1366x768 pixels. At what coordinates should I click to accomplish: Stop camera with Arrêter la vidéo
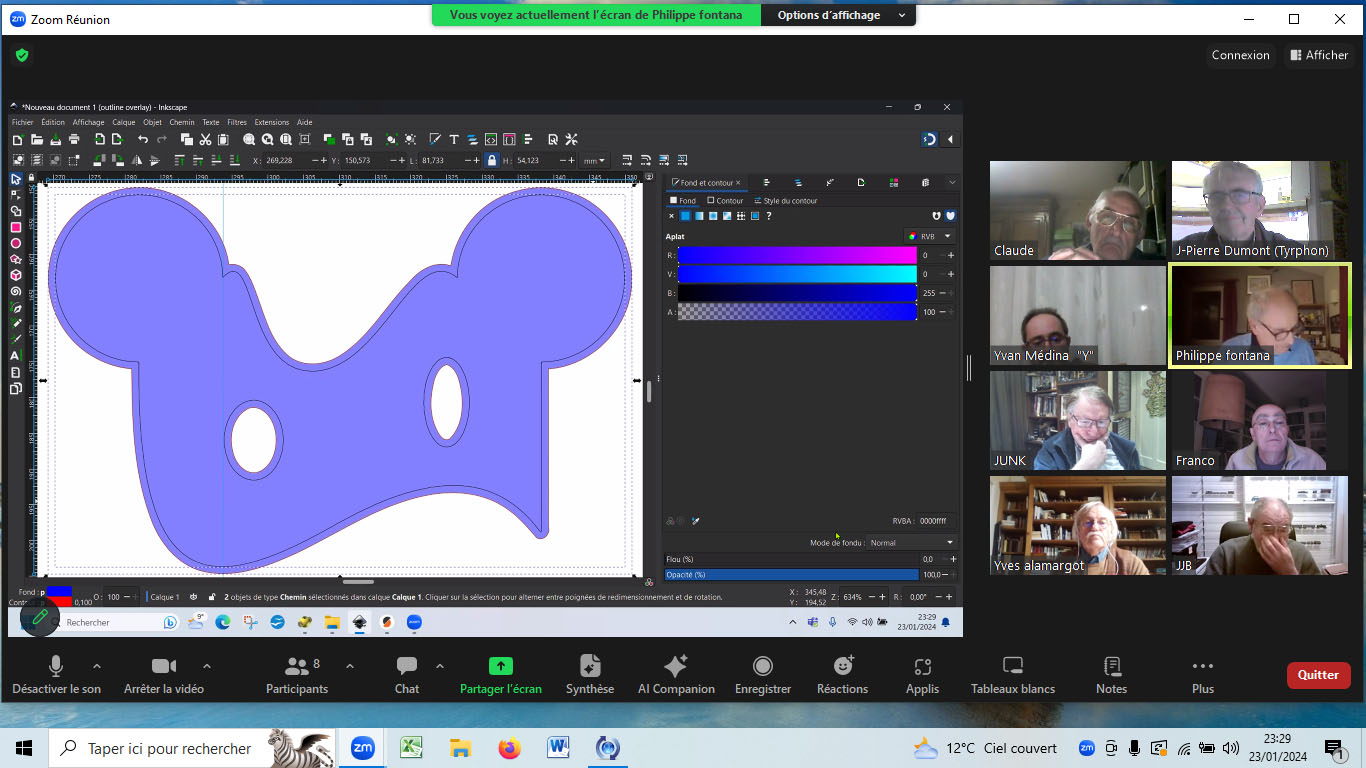(x=164, y=676)
